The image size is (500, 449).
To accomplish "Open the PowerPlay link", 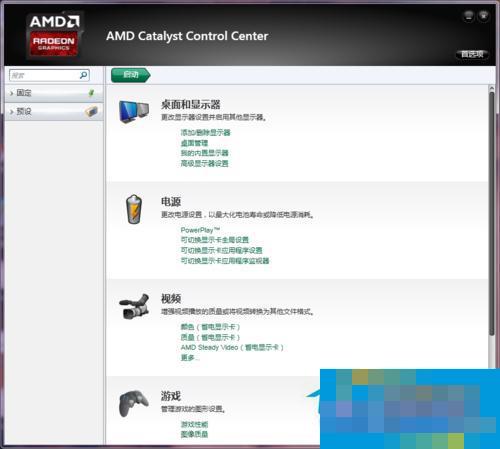I will 200,230.
